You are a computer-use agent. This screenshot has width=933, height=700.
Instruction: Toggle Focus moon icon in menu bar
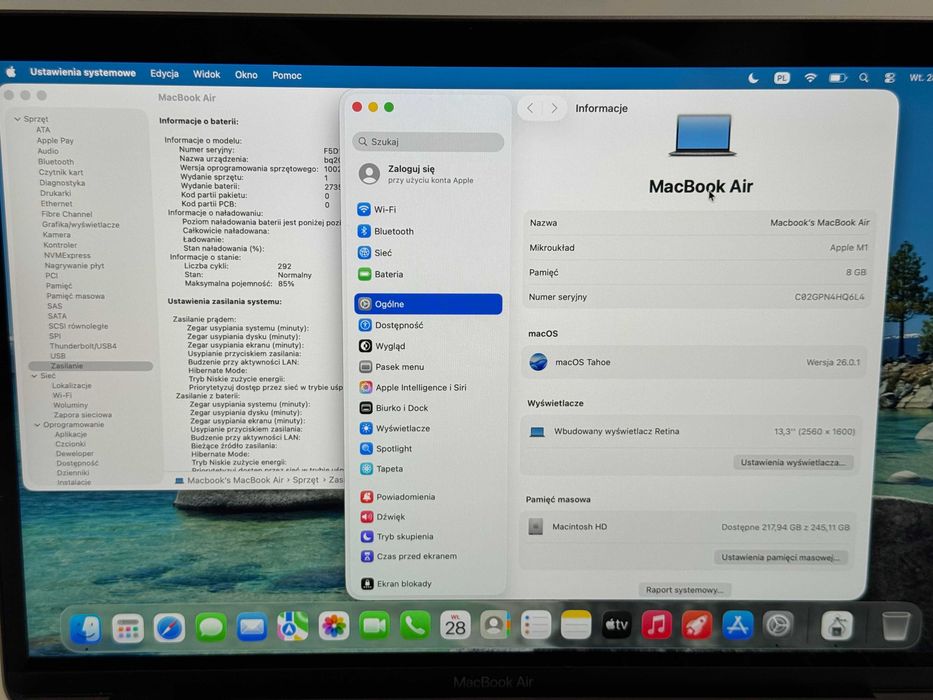tap(753, 78)
